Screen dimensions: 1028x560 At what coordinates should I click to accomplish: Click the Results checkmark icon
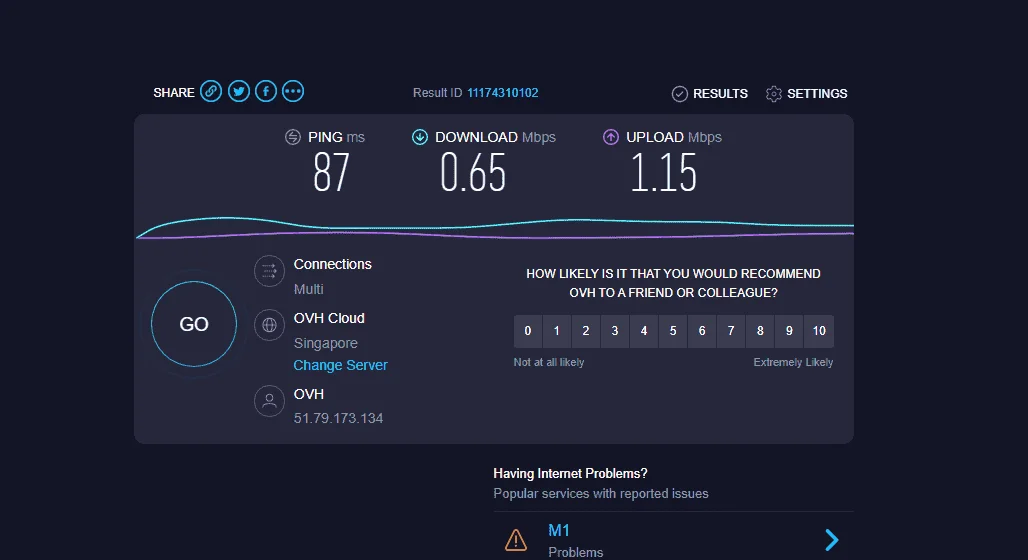point(680,94)
